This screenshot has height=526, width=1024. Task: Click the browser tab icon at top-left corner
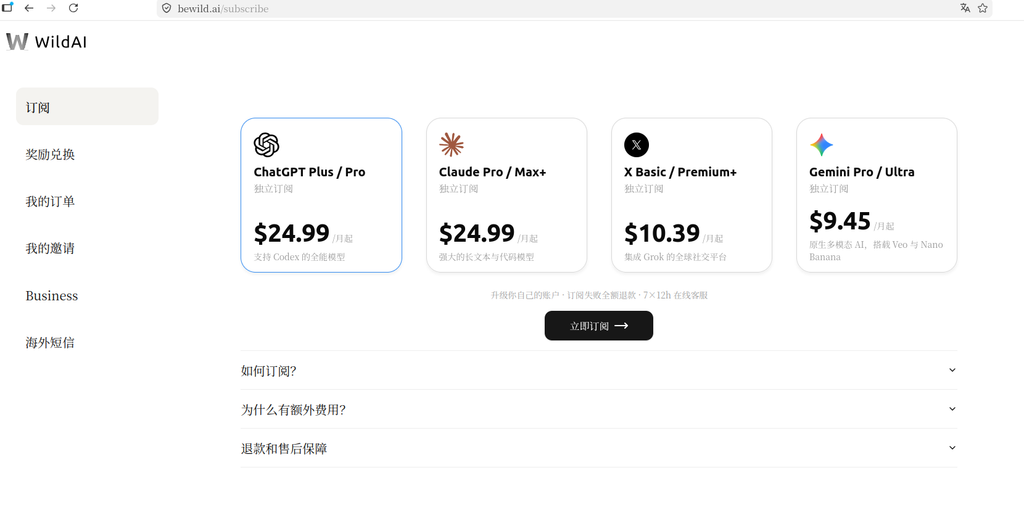7,7
